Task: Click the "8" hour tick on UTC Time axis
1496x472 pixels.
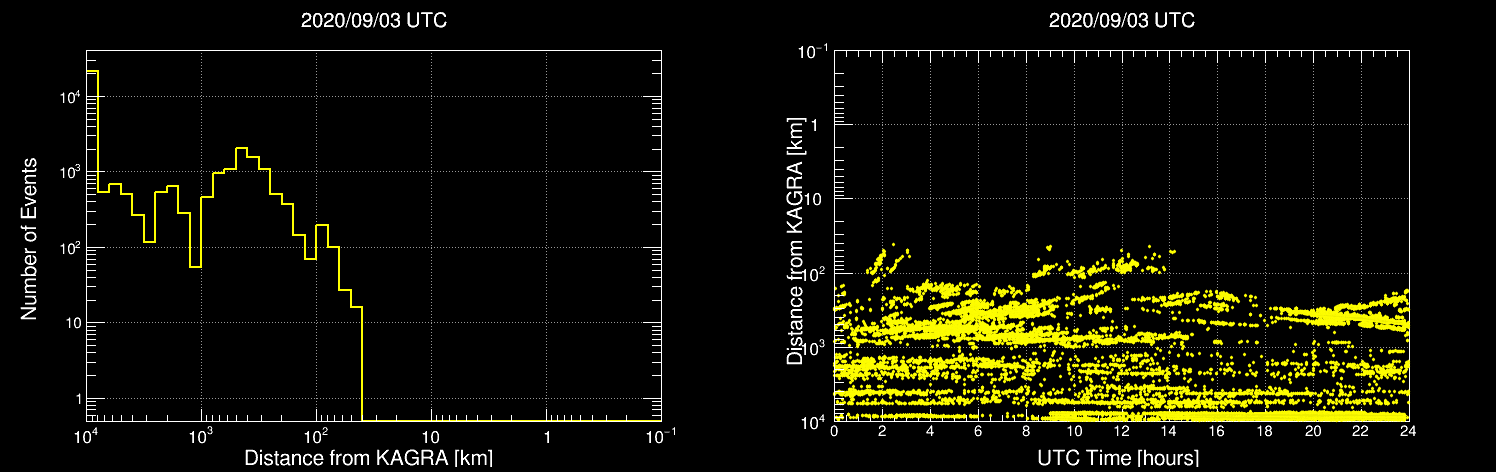Action: click(1026, 433)
